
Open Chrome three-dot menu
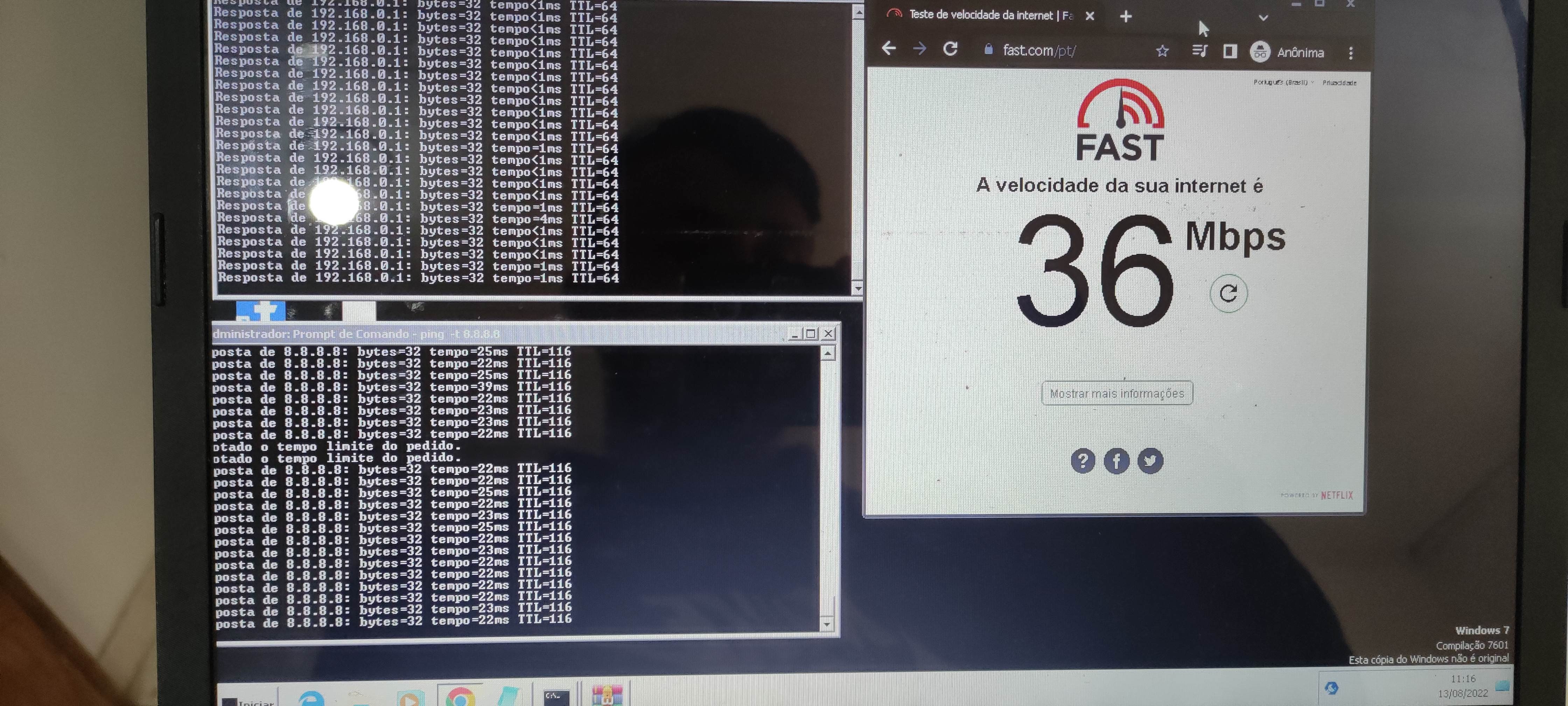tap(1351, 54)
